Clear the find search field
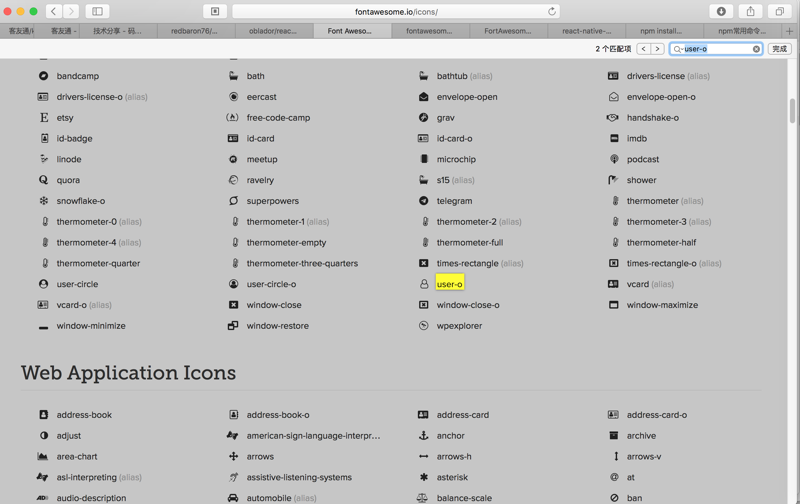 (756, 49)
